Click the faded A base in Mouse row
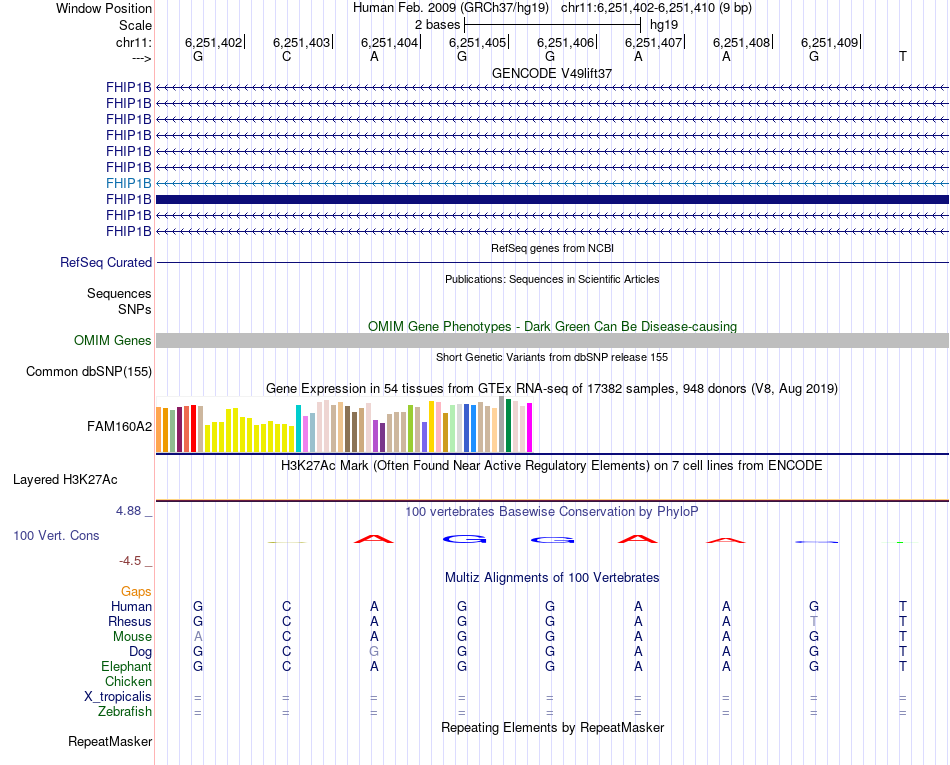 (x=198, y=637)
